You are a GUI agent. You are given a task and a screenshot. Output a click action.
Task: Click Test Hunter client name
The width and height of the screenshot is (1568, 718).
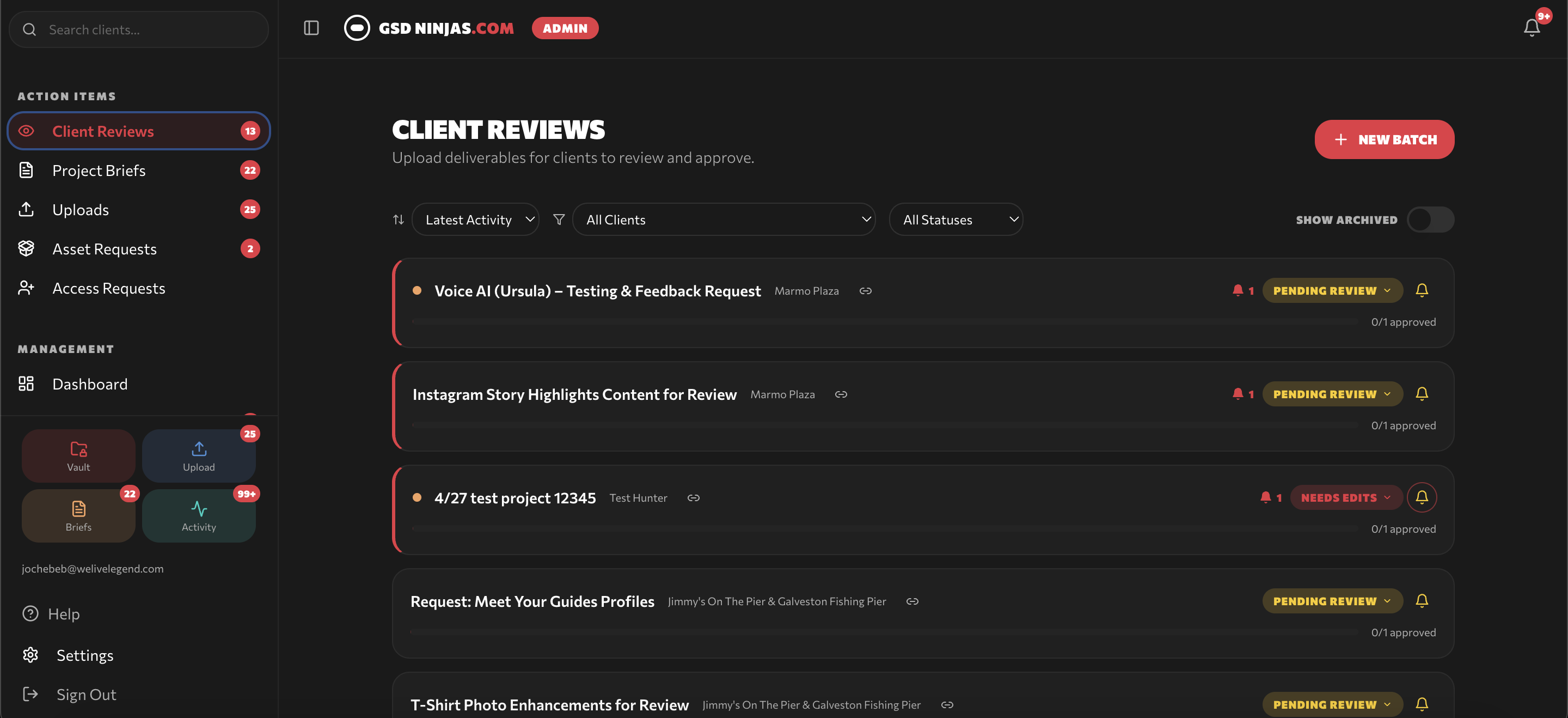coord(638,498)
